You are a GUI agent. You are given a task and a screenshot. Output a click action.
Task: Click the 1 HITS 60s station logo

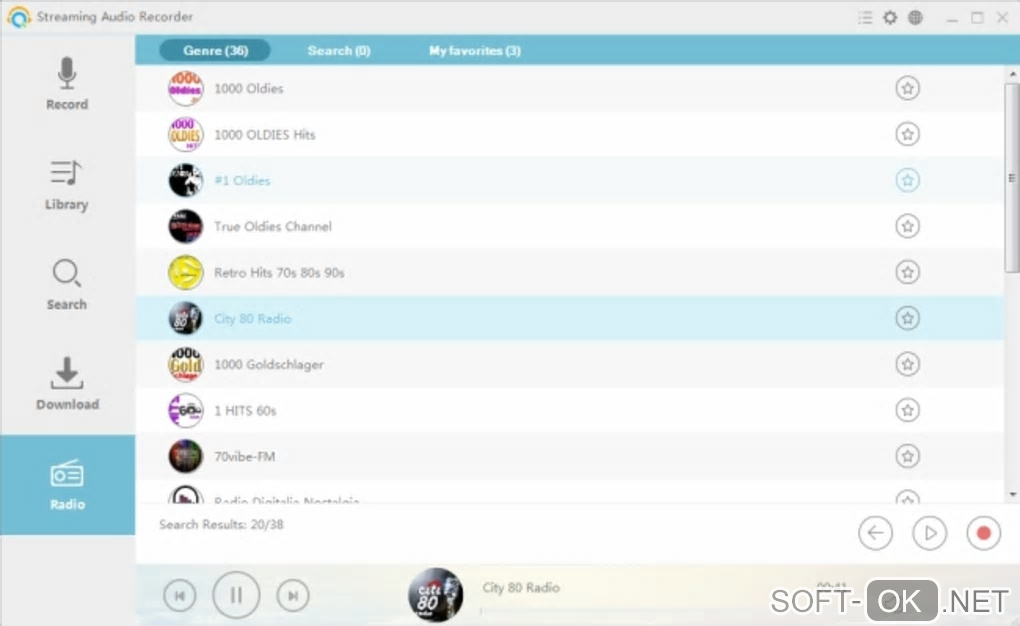(x=185, y=410)
